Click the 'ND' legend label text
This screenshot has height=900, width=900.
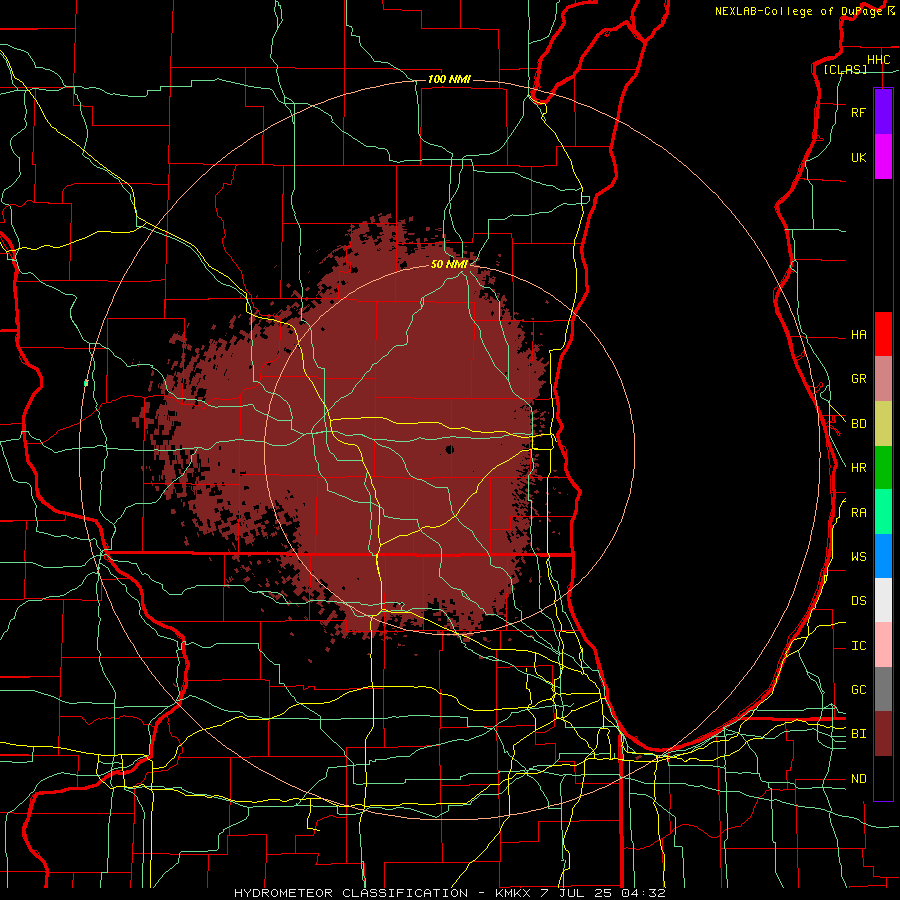[x=858, y=778]
